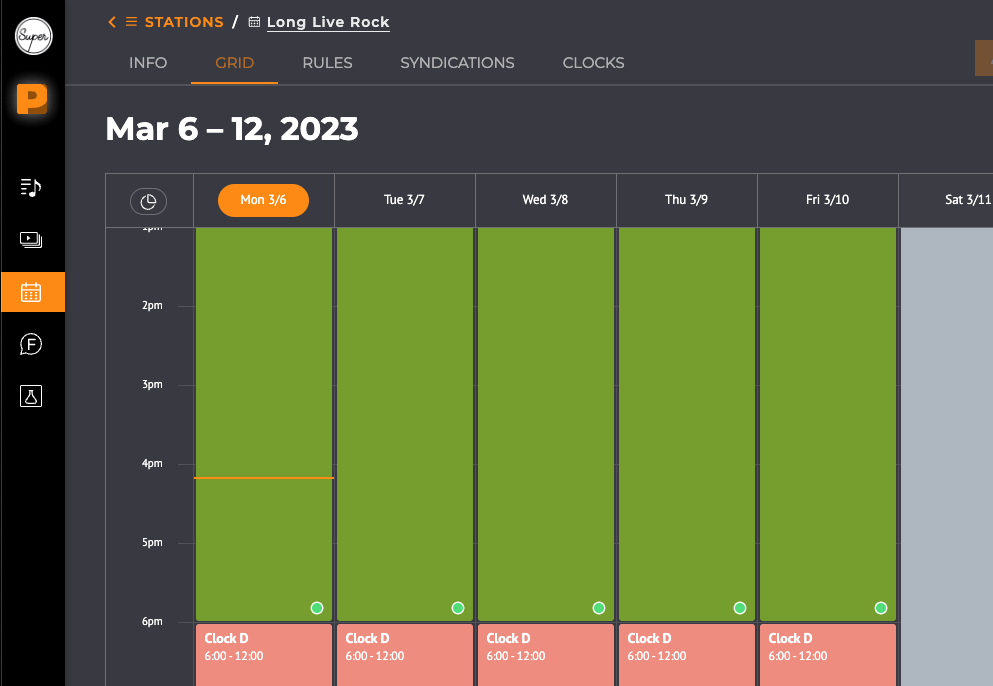This screenshot has width=993, height=686.
Task: Open Wednesday's Clock D 6:00 - 12:00 block
Action: pyautogui.click(x=546, y=655)
